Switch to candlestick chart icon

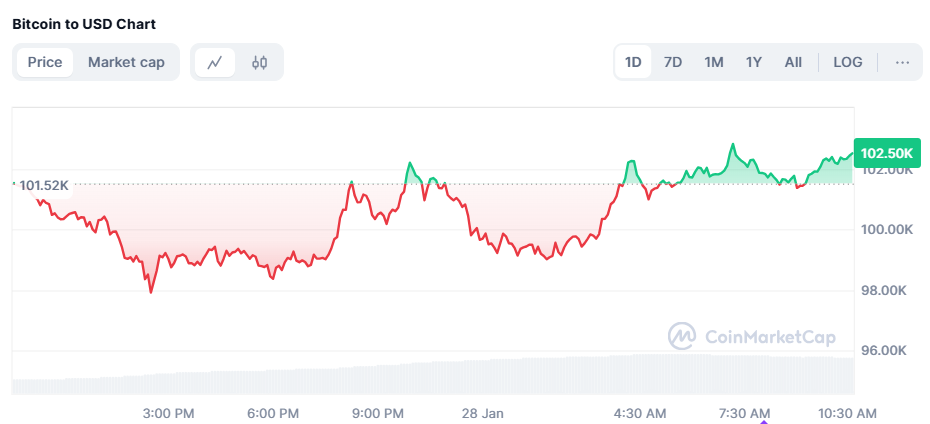[260, 62]
